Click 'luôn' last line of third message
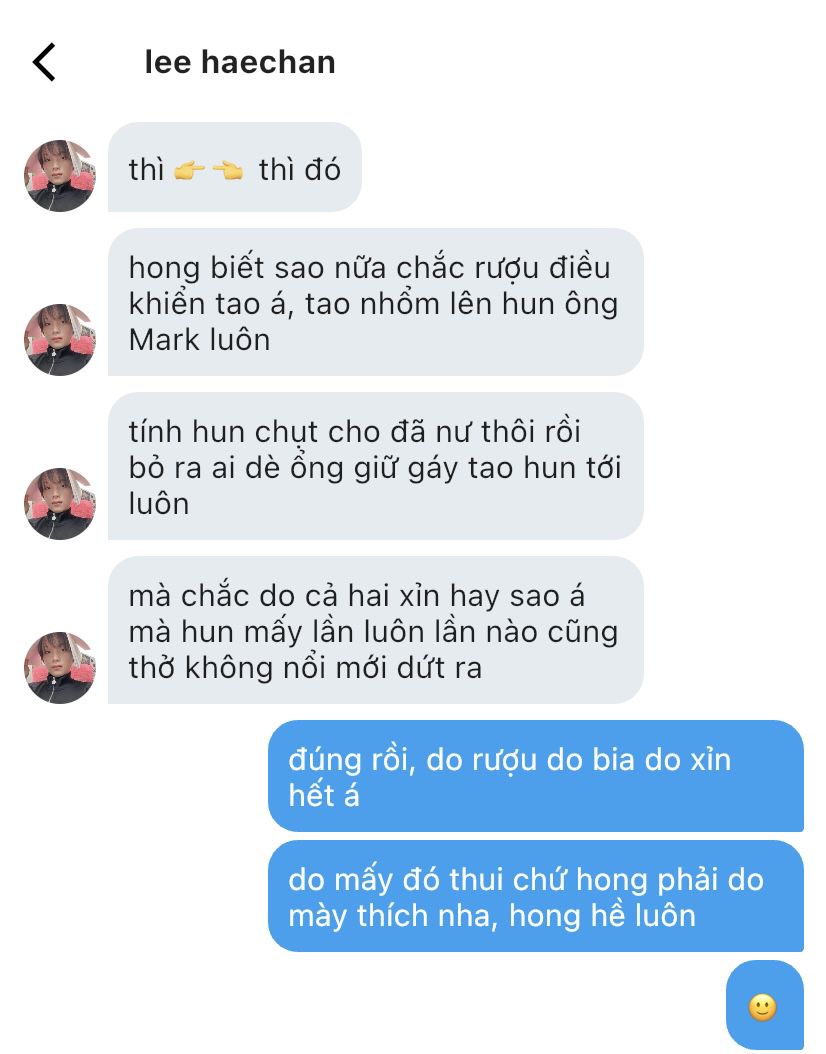Viewport: 826px width, 1054px height. pyautogui.click(x=159, y=504)
